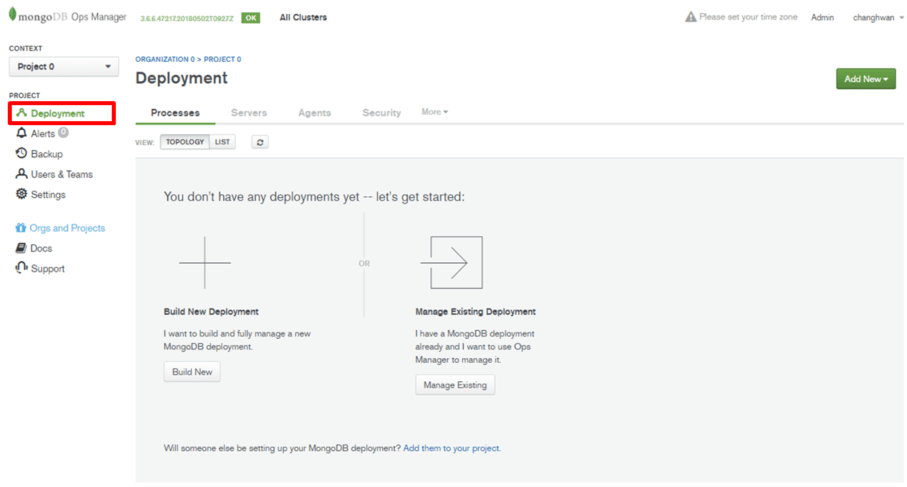907x487 pixels.
Task: Click the version number text in header
Action: click(187, 19)
